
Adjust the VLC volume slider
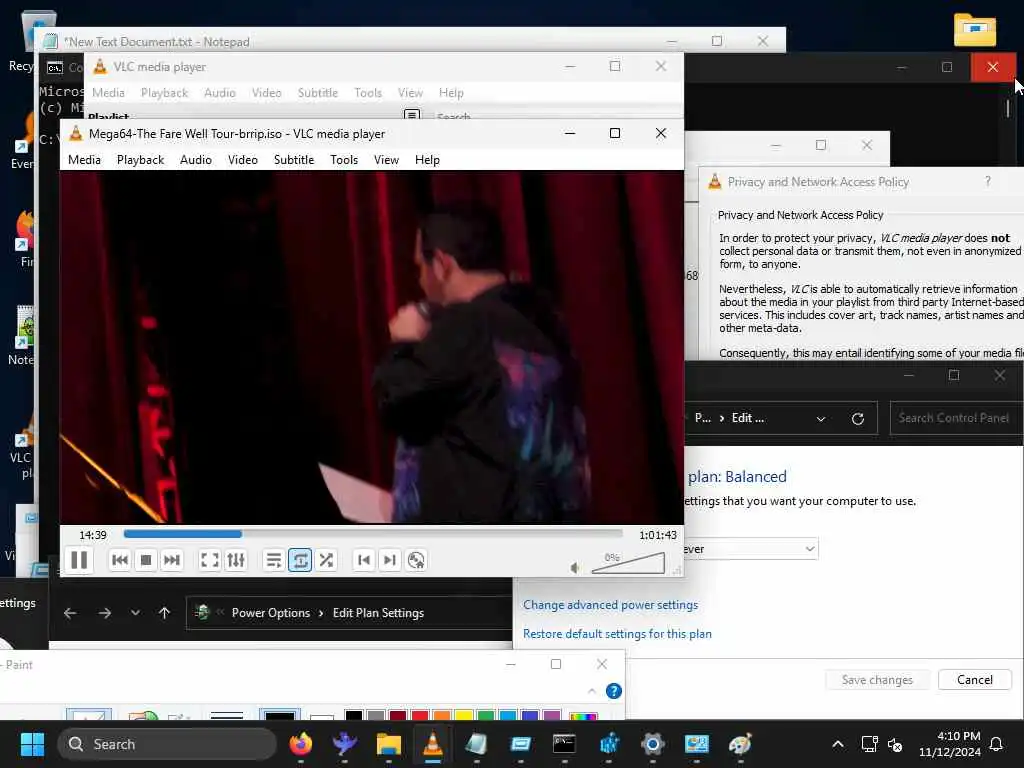(x=628, y=563)
